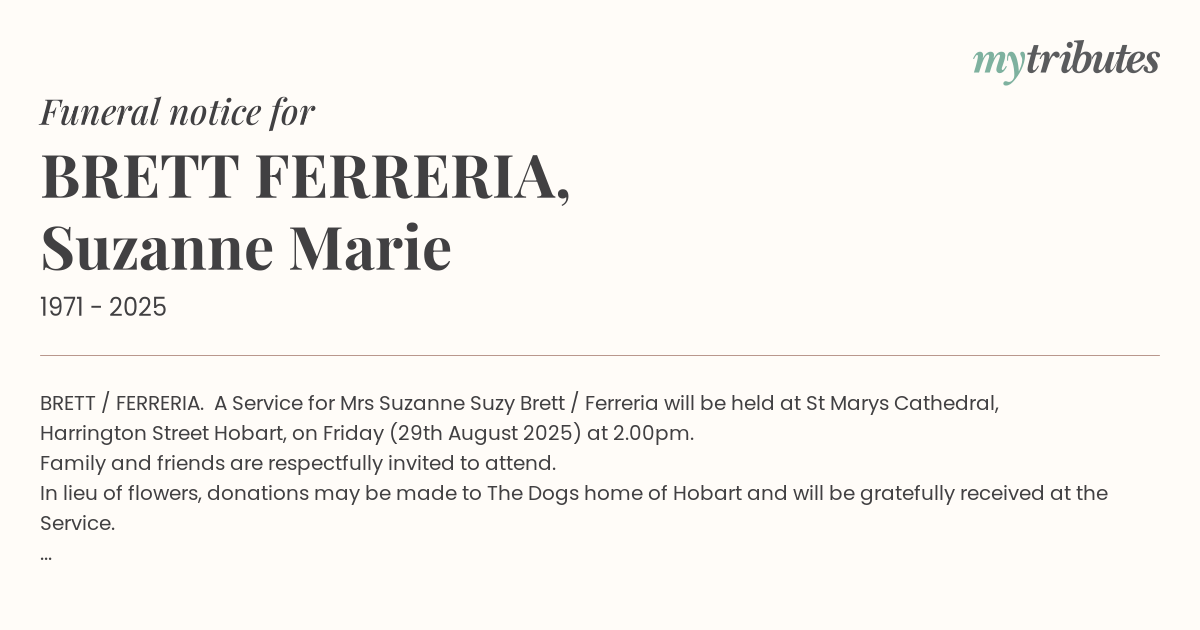The image size is (1200, 630).
Task: Click the "Harrington Street Hobart" address
Action: click(x=161, y=433)
